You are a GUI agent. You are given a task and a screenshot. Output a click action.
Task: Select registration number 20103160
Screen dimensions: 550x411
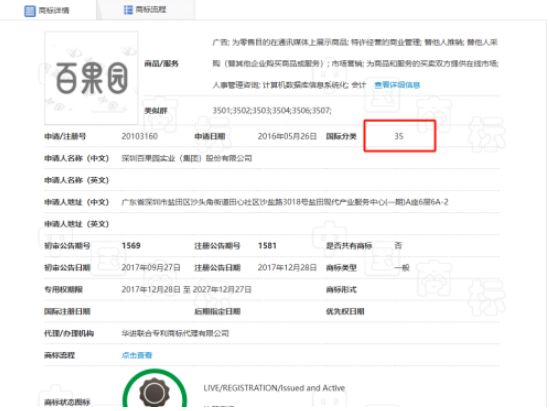140,136
